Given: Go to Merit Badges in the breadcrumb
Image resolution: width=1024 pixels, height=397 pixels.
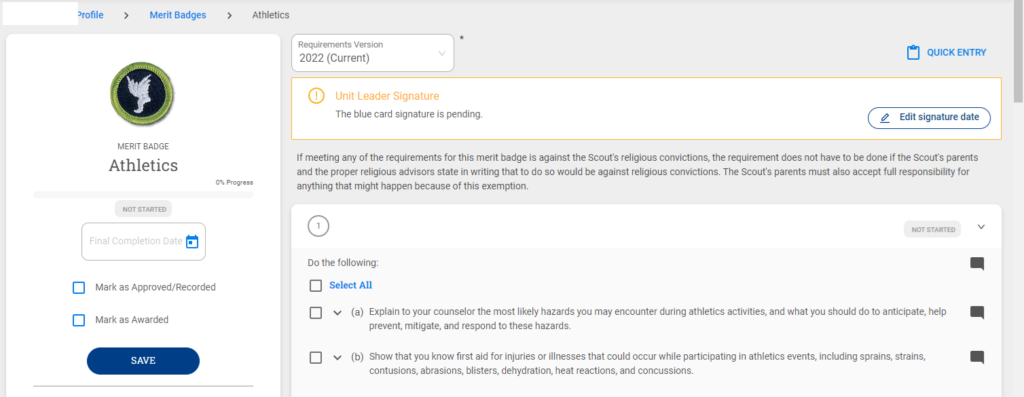Looking at the screenshot, I should [178, 14].
